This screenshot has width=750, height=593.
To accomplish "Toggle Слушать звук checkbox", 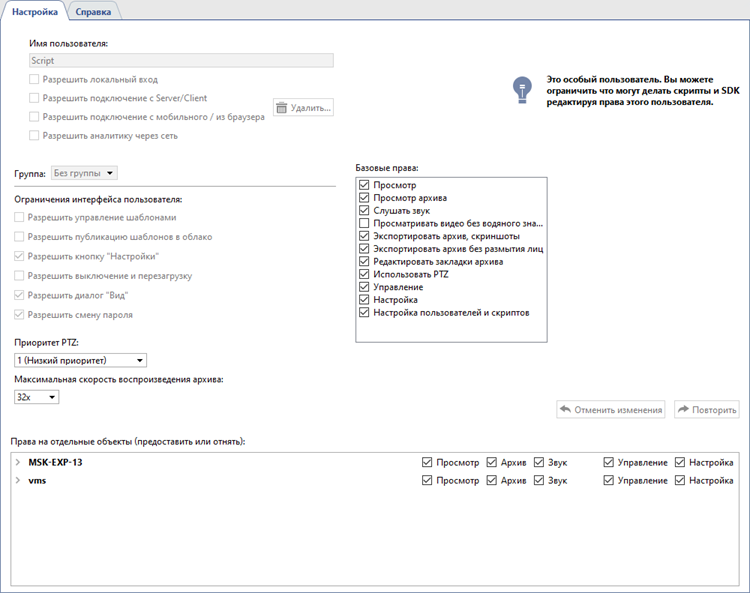I will (364, 211).
